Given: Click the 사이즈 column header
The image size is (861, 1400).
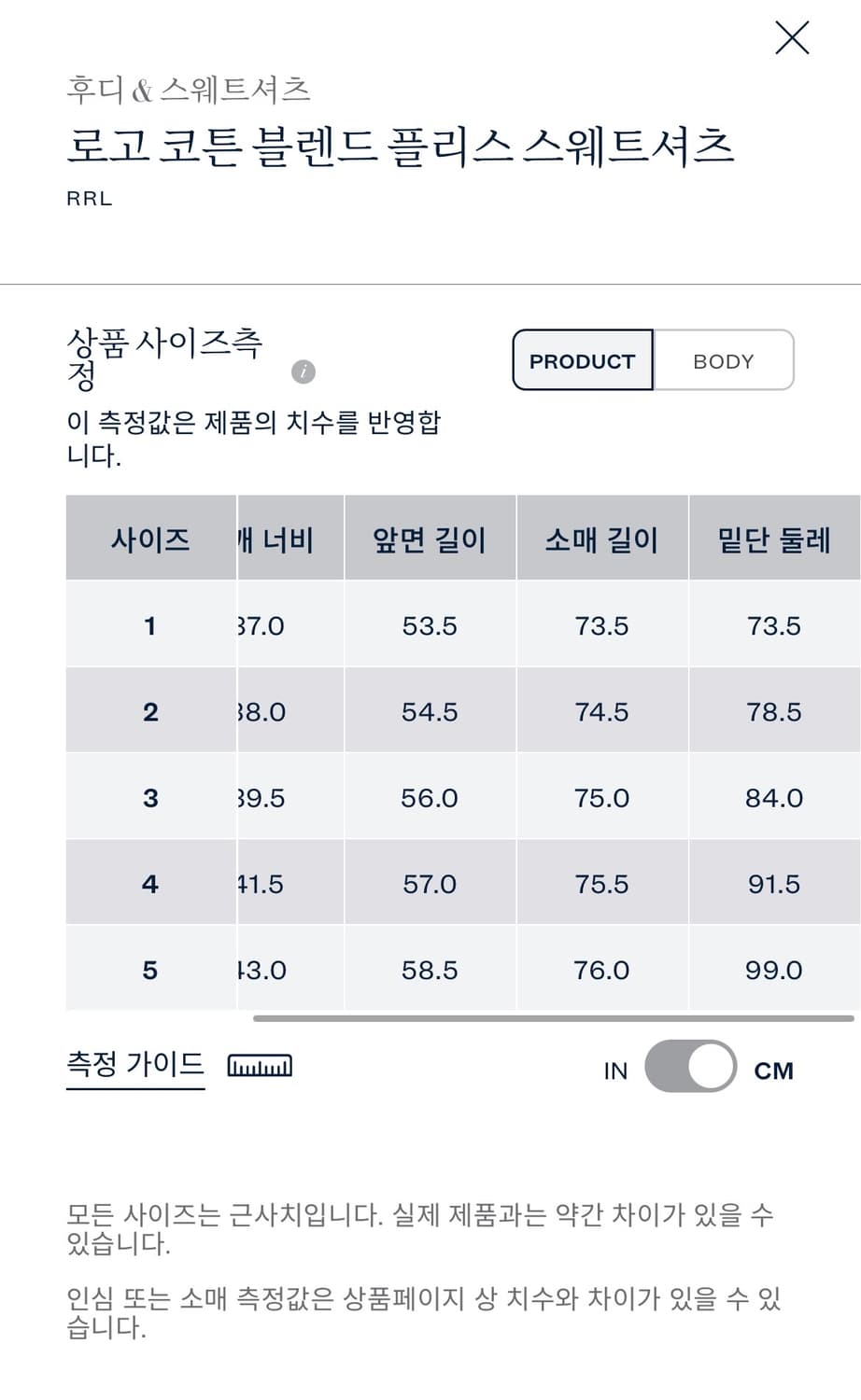Looking at the screenshot, I should pyautogui.click(x=150, y=539).
